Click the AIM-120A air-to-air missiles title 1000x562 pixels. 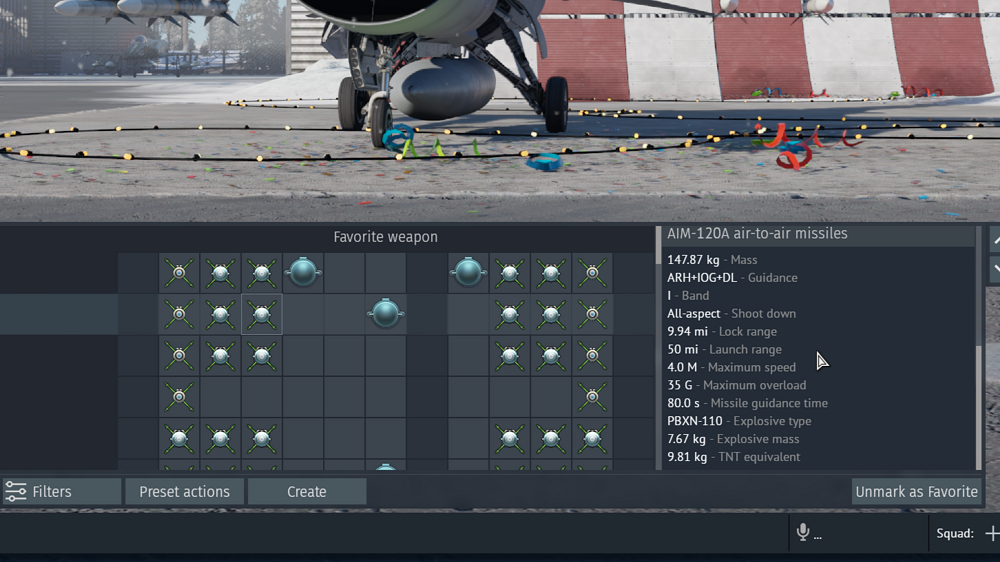757,233
